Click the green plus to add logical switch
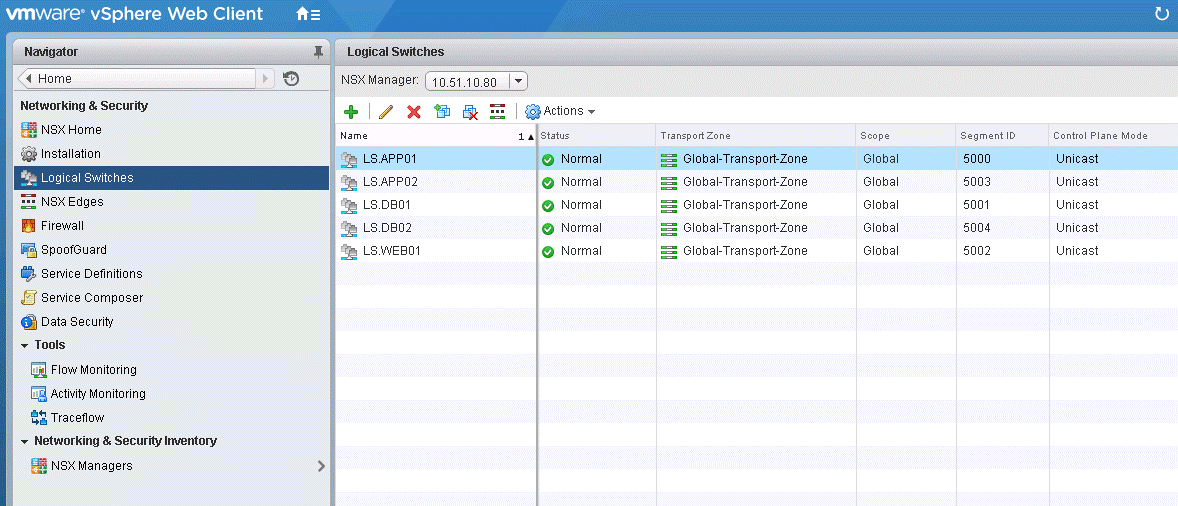The width and height of the screenshot is (1178, 506). pyautogui.click(x=351, y=112)
